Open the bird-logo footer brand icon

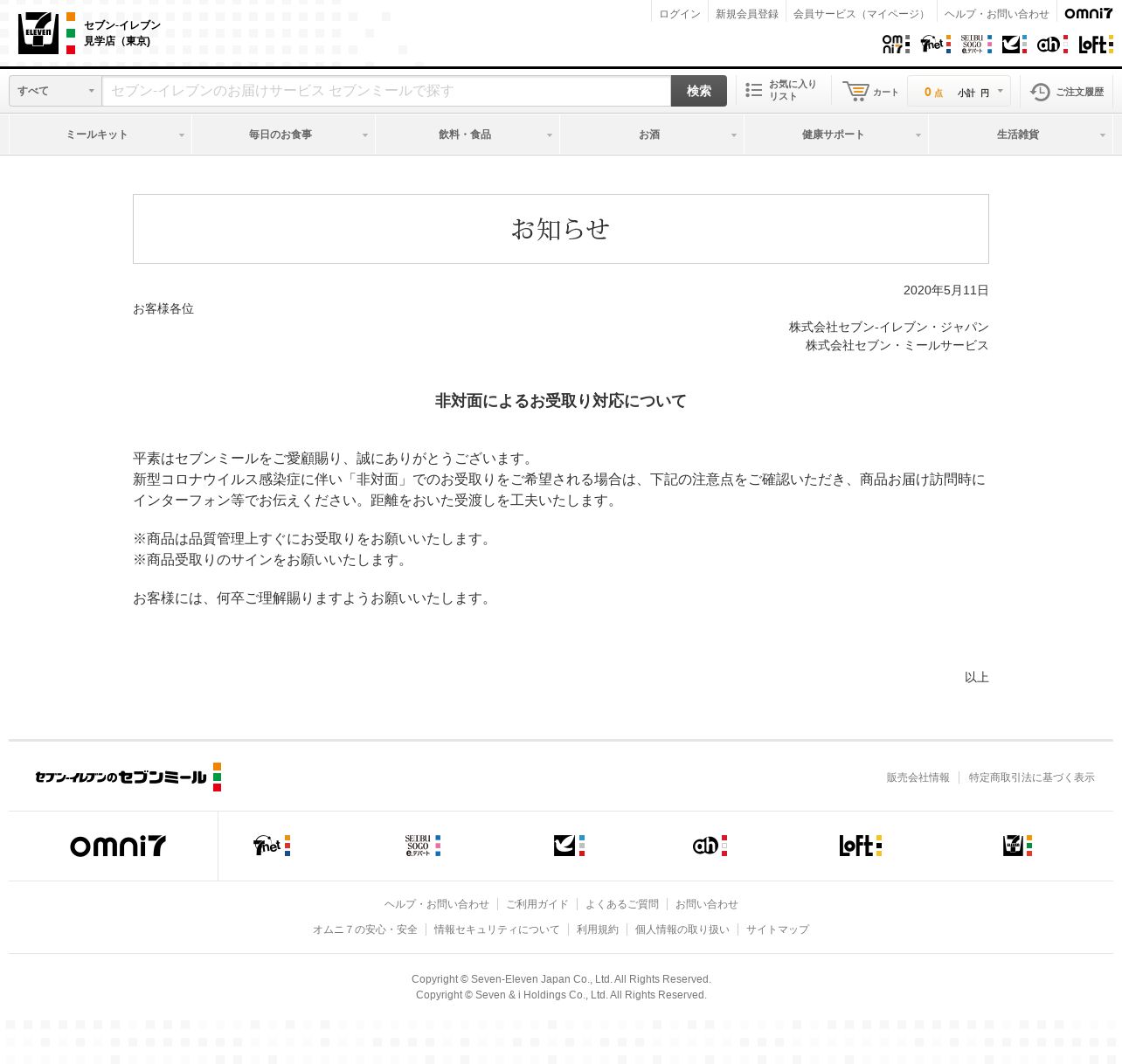pos(570,846)
